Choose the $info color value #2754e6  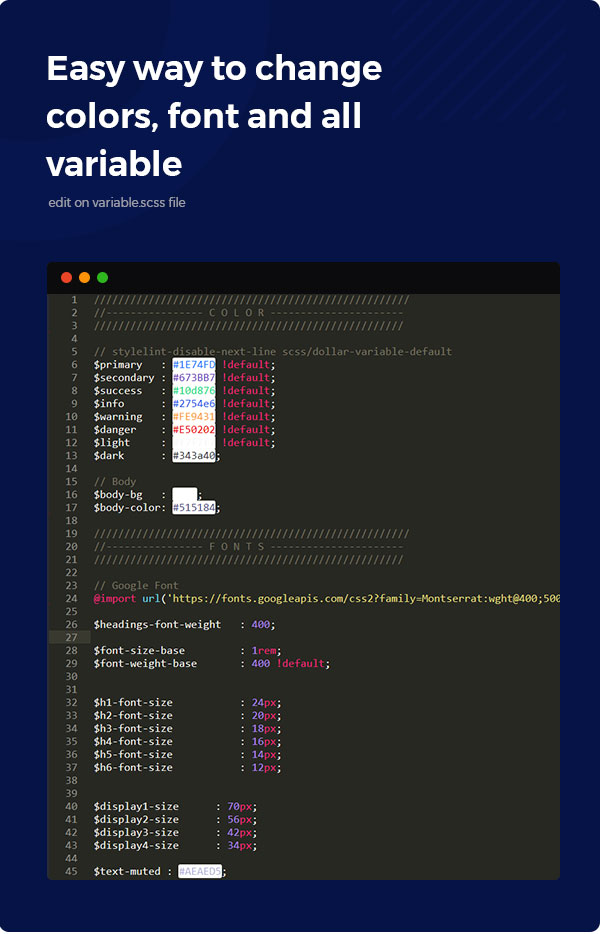193,404
